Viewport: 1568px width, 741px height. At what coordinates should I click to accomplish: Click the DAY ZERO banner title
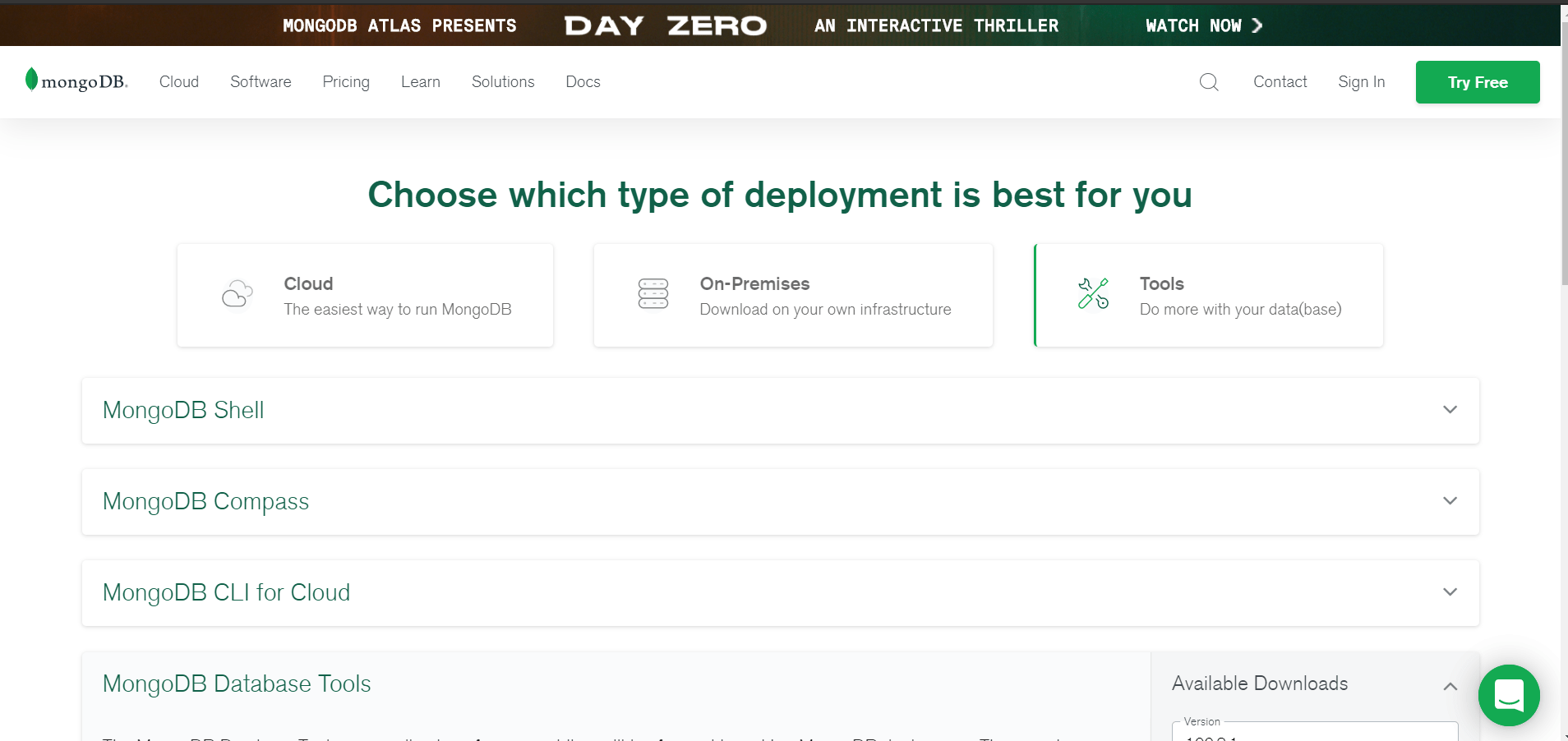point(666,25)
